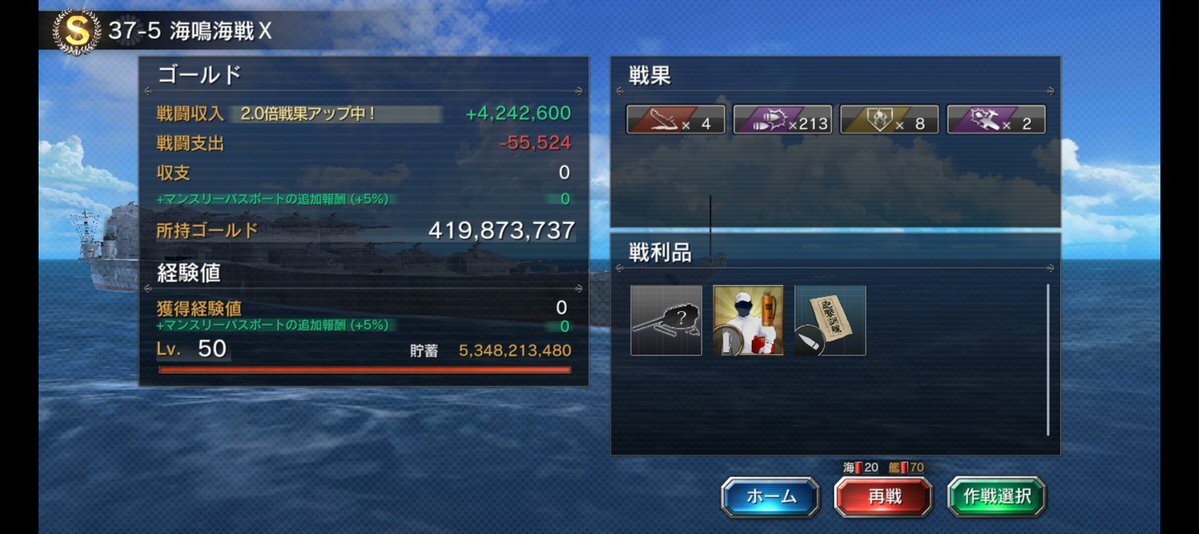Image resolution: width=1199 pixels, height=534 pixels.
Task: Click the 海 20 fuel cost indicator
Action: pyautogui.click(x=861, y=467)
